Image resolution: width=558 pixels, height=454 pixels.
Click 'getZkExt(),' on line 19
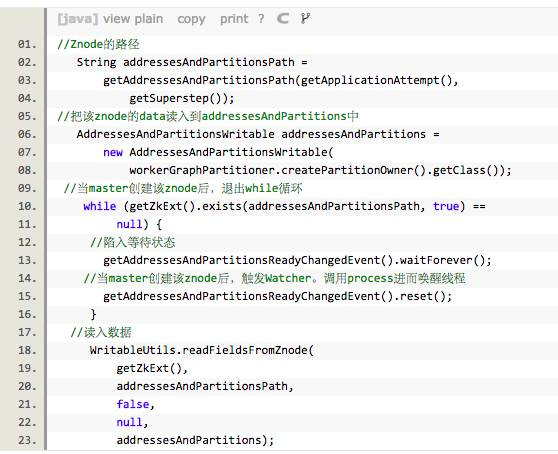(x=152, y=368)
